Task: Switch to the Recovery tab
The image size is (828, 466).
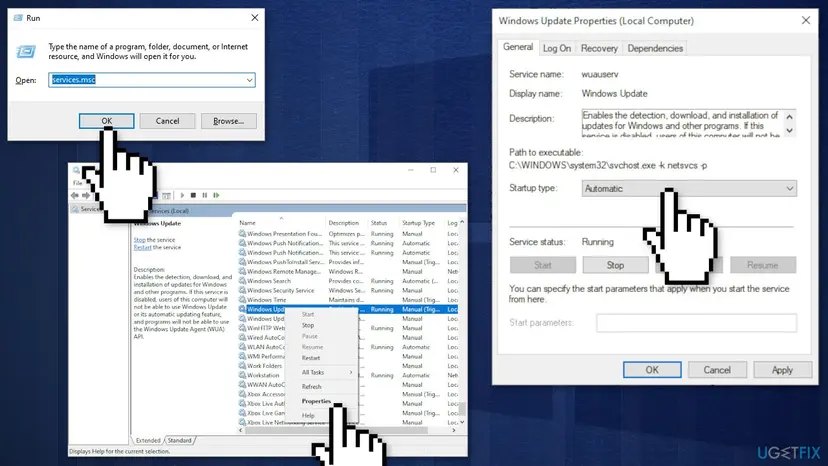Action: [x=599, y=49]
